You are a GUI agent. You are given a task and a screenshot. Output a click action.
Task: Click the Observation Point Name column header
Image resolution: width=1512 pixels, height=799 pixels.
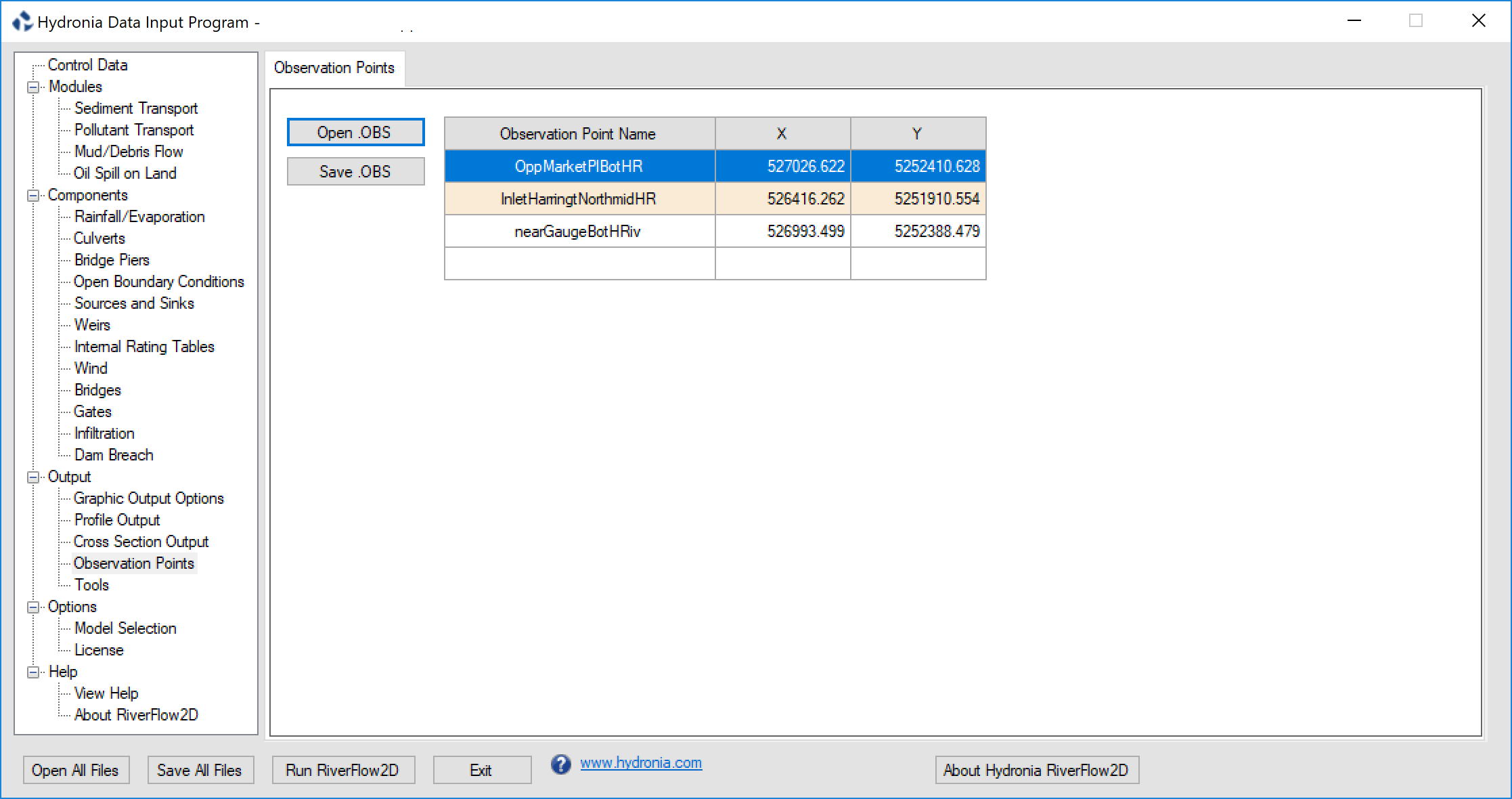tap(579, 133)
